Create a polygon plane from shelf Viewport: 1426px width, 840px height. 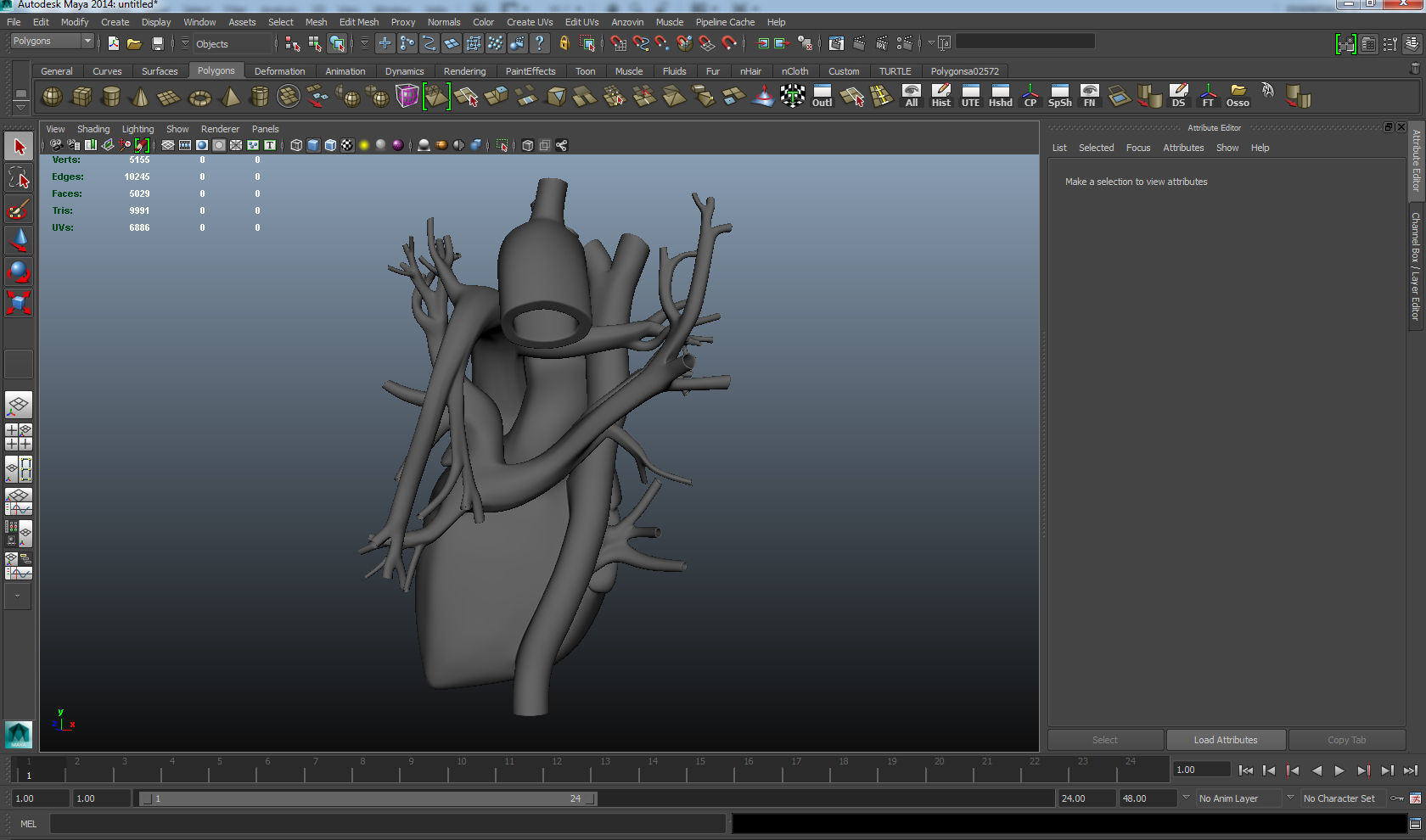169,97
